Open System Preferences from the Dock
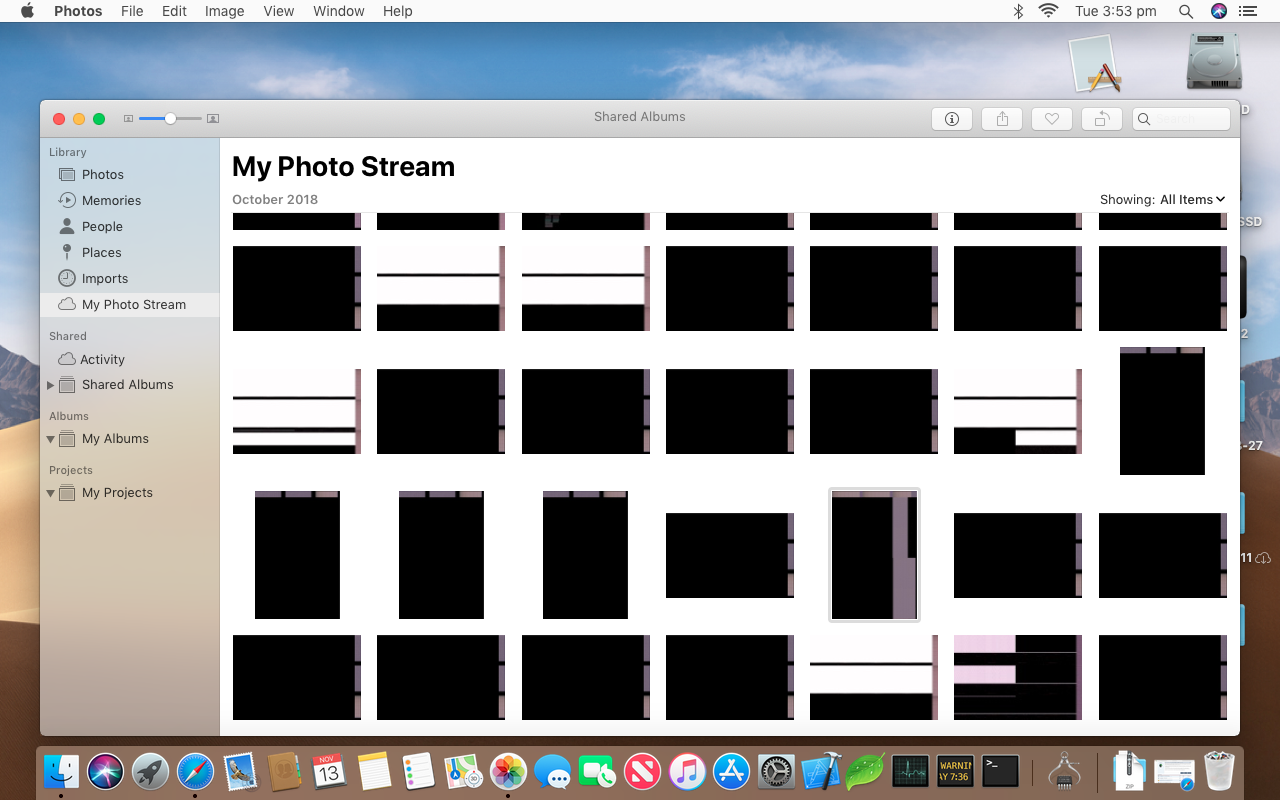The width and height of the screenshot is (1280, 800). point(776,771)
